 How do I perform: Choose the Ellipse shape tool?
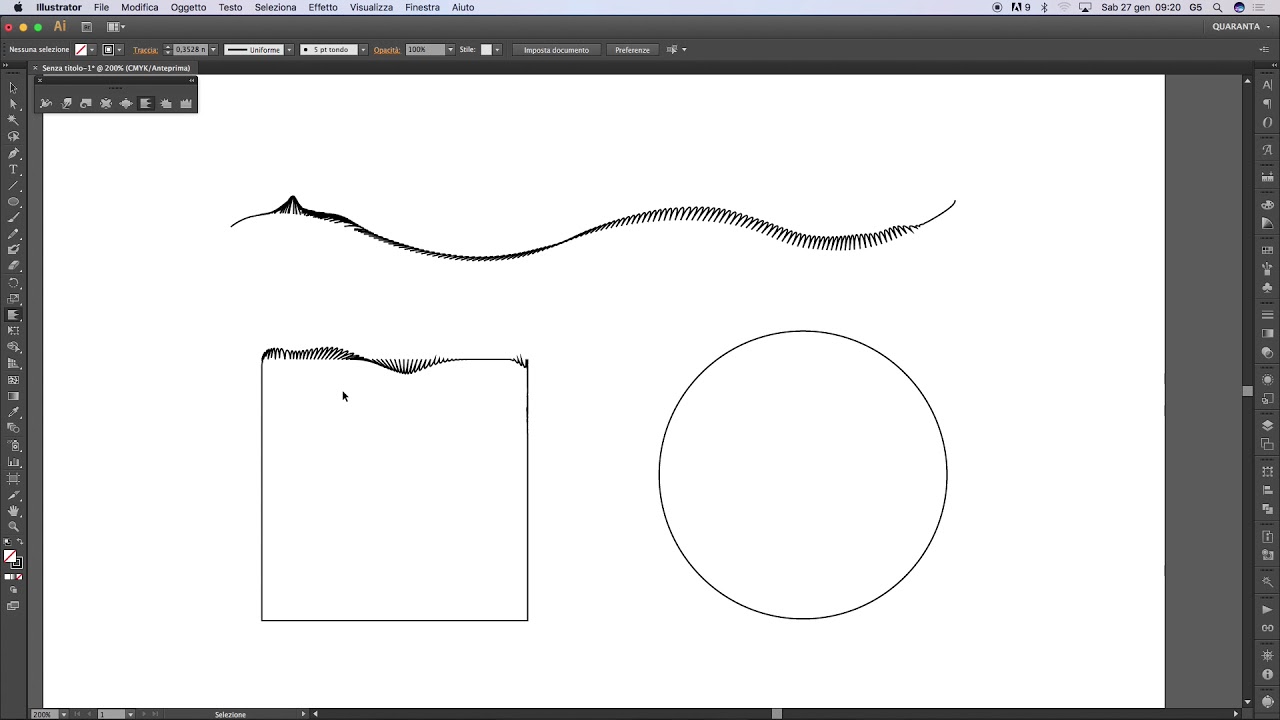(13, 202)
